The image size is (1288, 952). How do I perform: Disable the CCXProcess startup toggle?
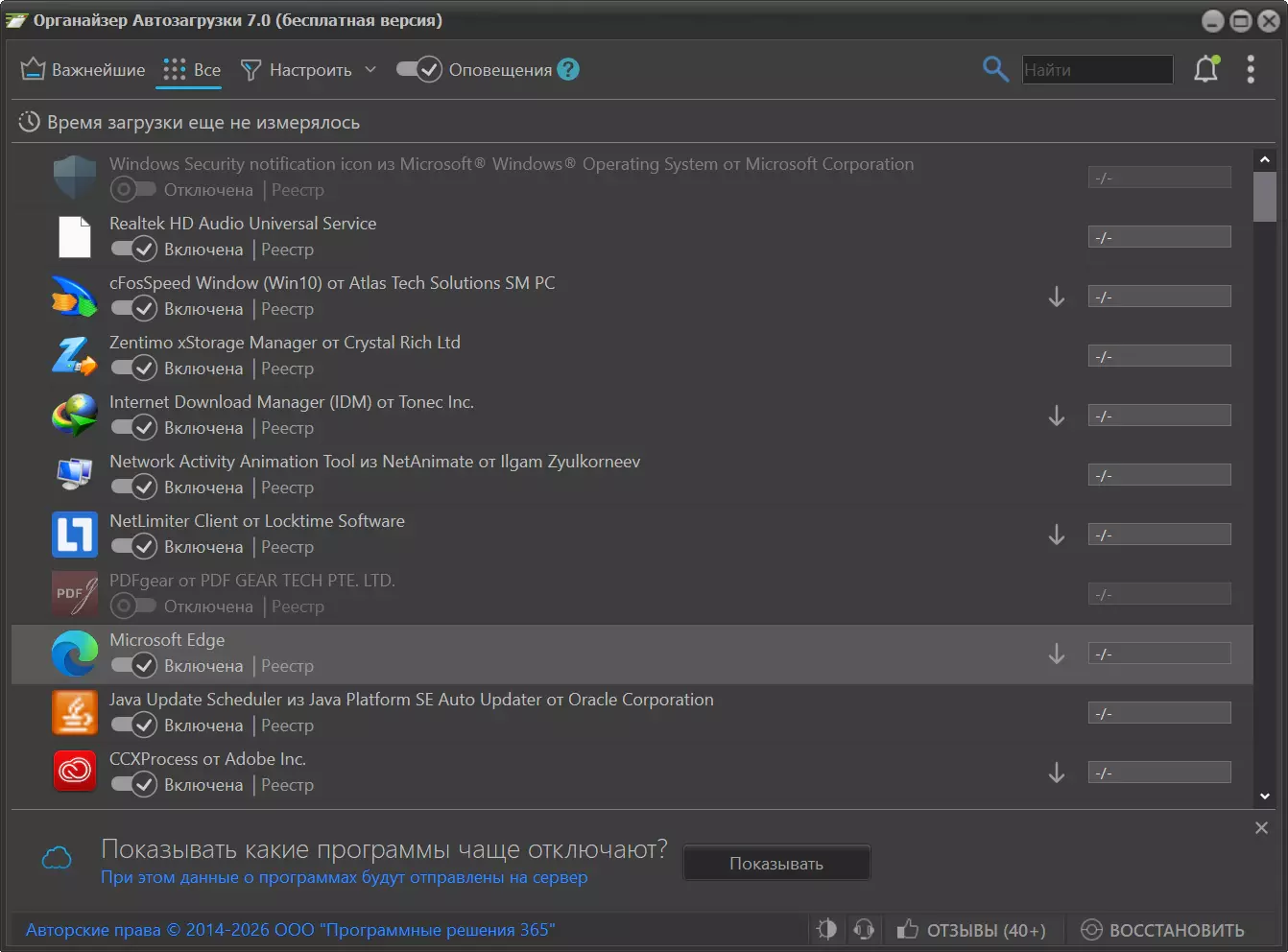[133, 785]
